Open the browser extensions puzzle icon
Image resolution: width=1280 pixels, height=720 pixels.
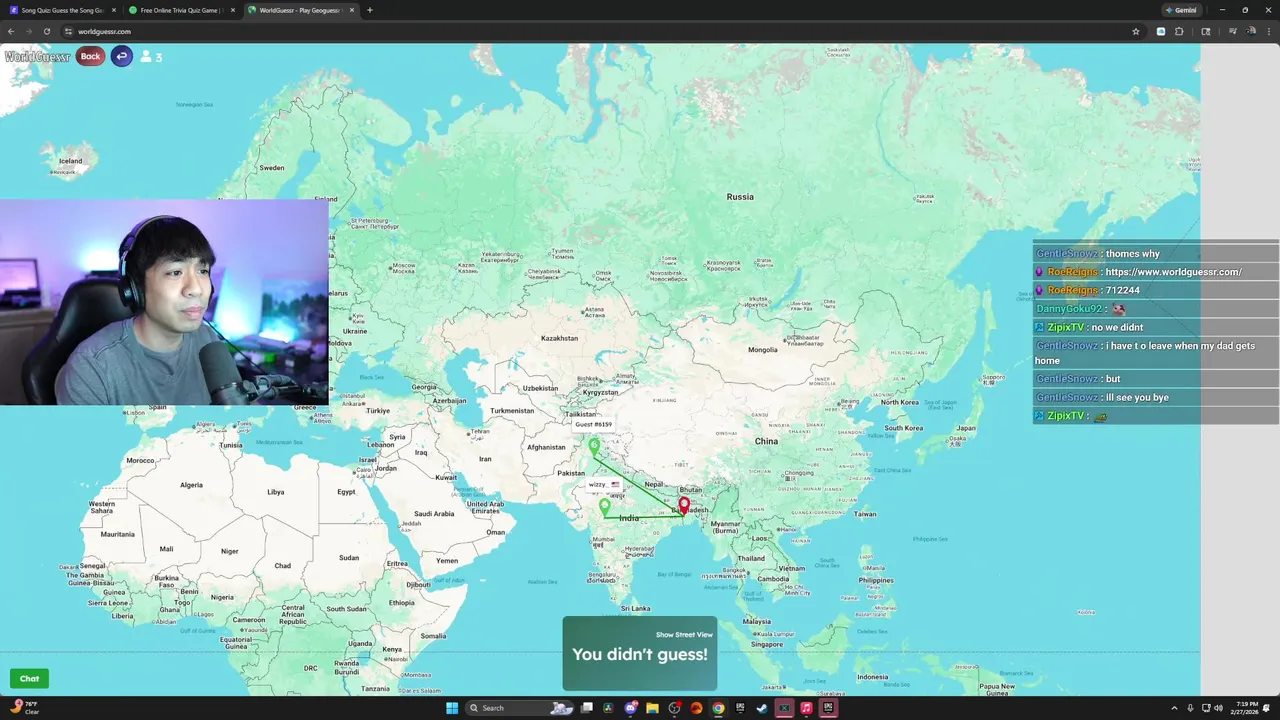1179,31
